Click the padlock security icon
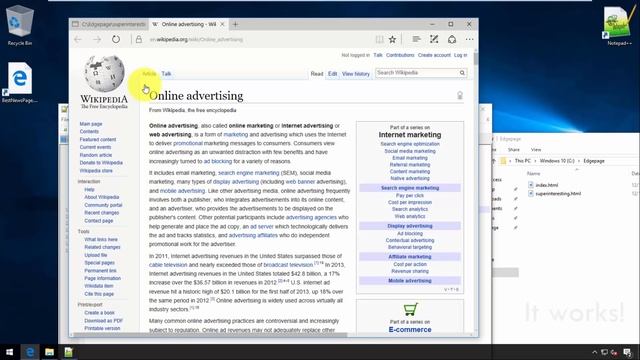 (139, 40)
